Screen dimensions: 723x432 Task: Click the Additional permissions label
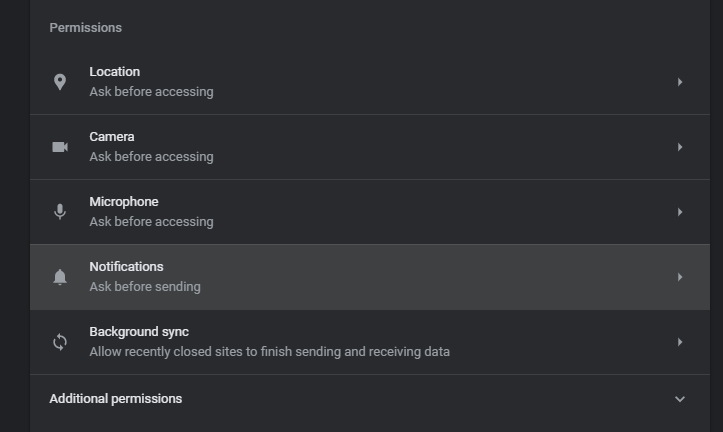point(115,399)
